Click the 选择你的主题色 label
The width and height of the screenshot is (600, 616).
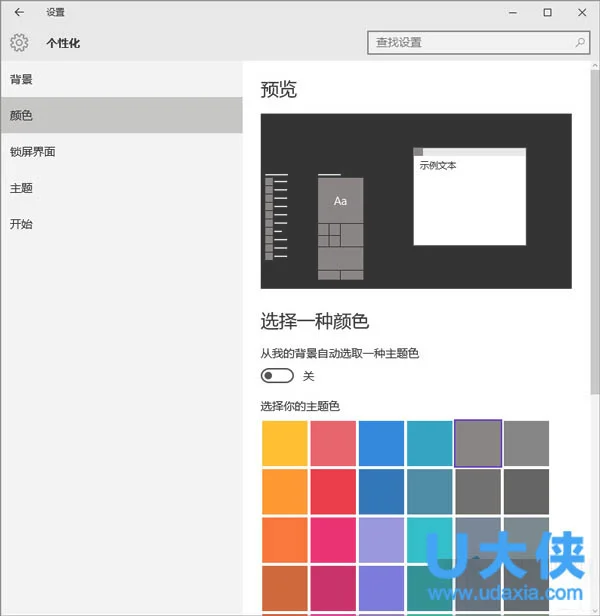(300, 406)
